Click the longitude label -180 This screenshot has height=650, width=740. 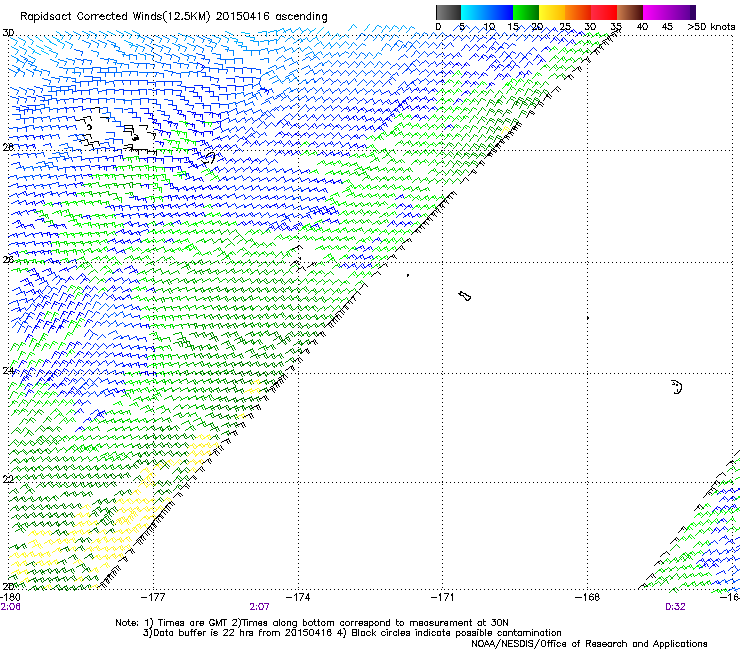pyautogui.click(x=10, y=597)
